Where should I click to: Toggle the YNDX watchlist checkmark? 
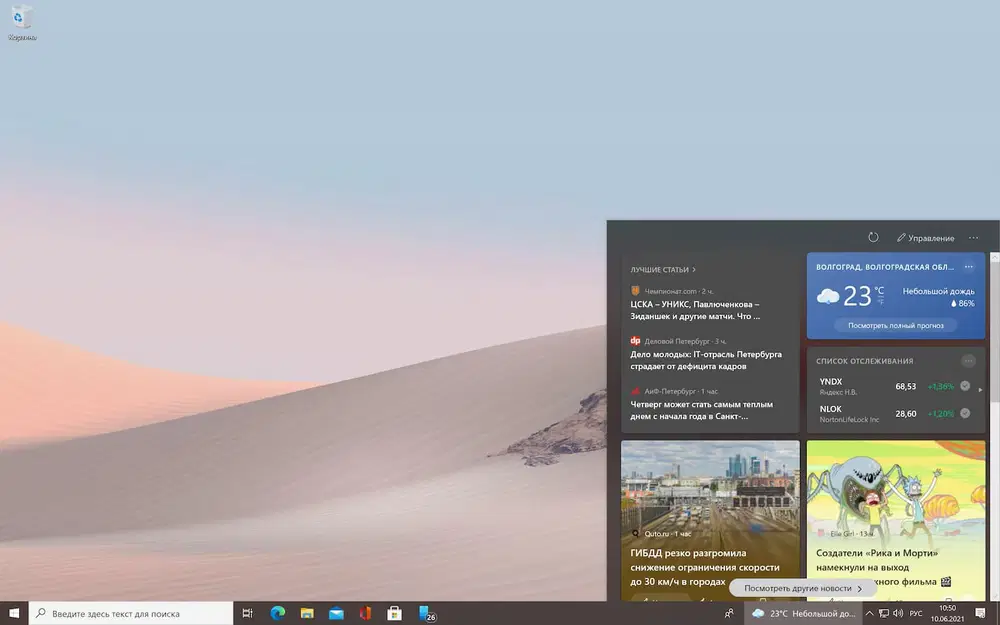point(965,386)
